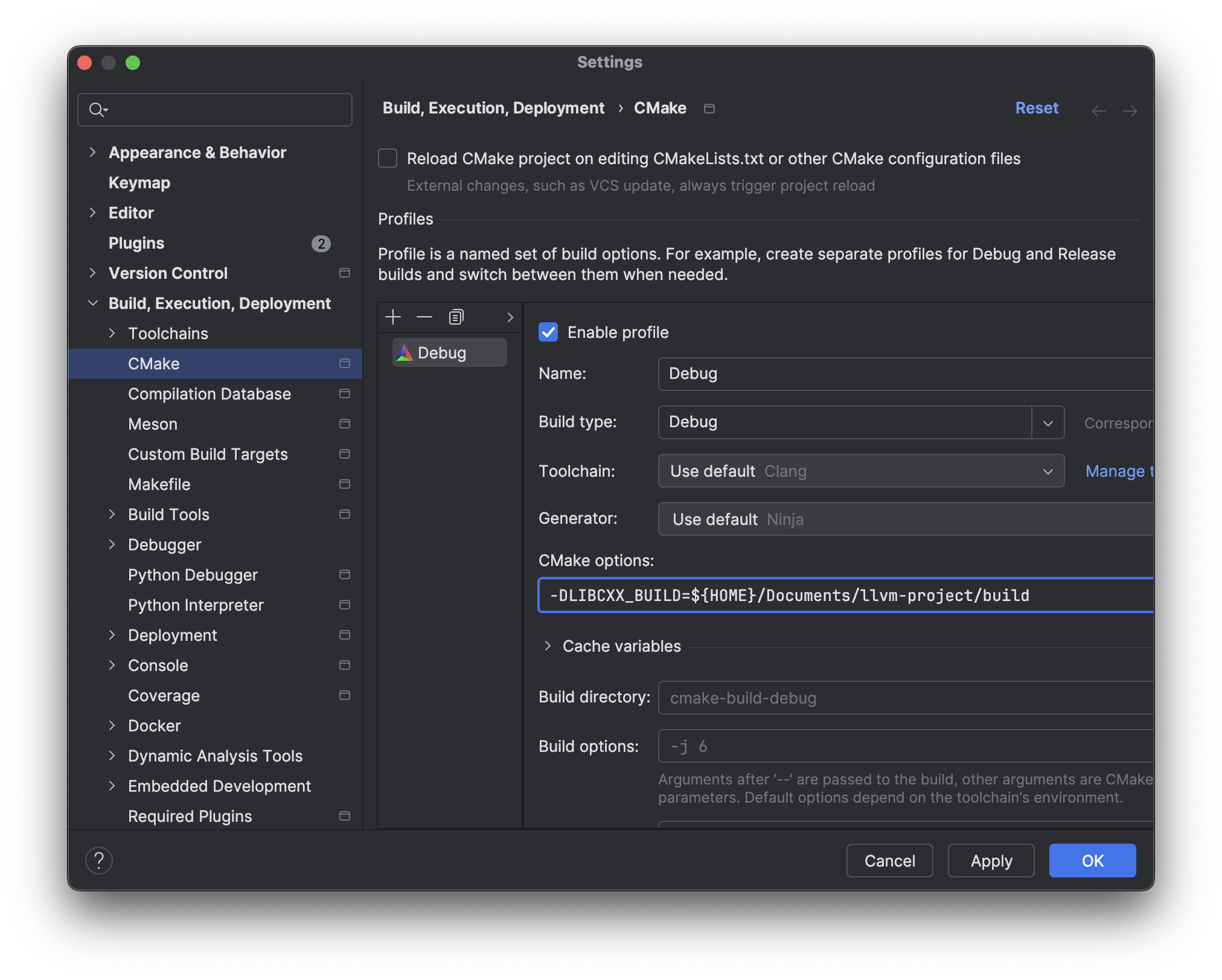Screen dimensions: 1222x980
Task: Click the search magnifier icon
Action: [98, 110]
